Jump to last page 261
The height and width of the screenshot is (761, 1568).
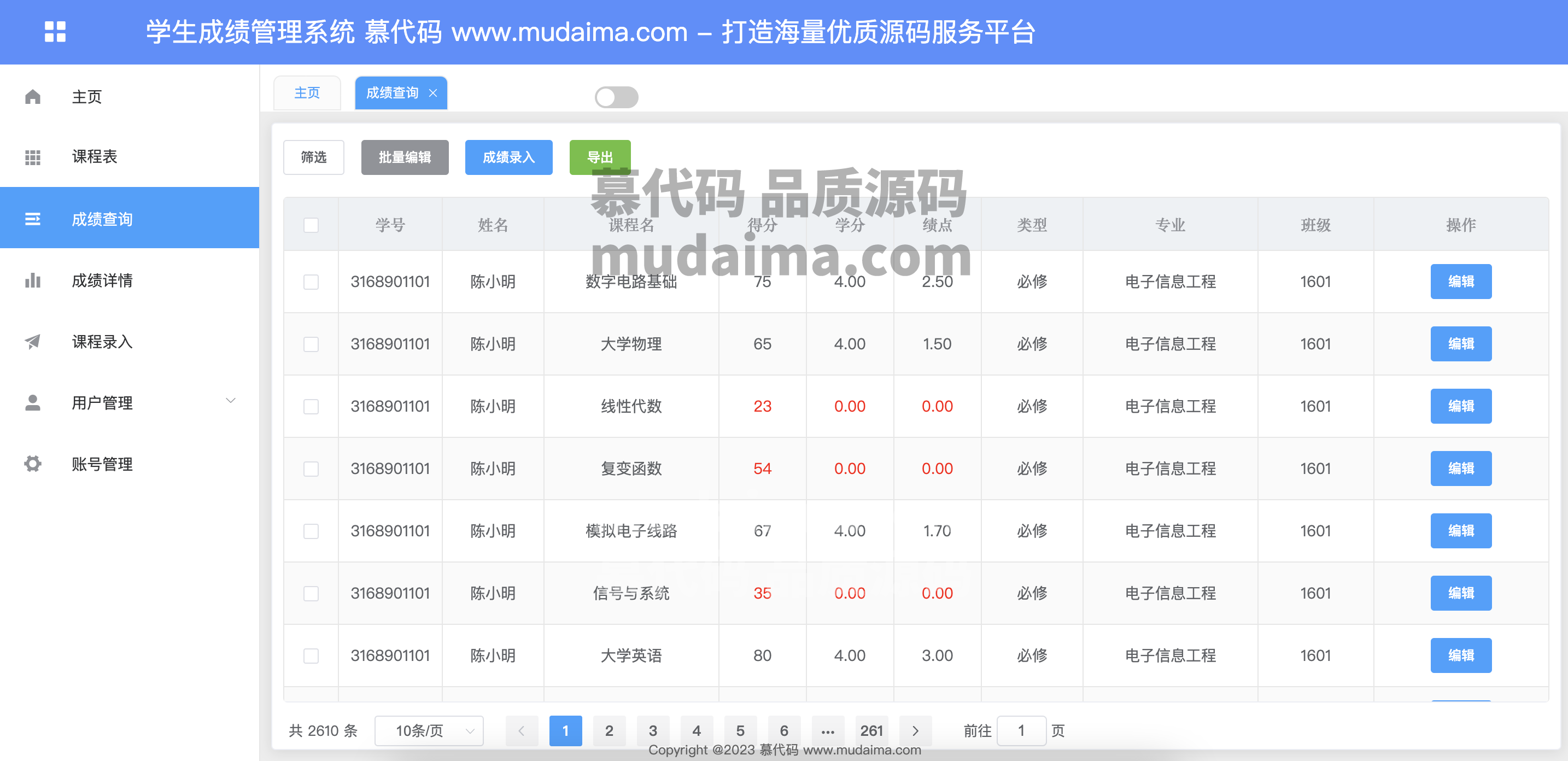pos(871,730)
